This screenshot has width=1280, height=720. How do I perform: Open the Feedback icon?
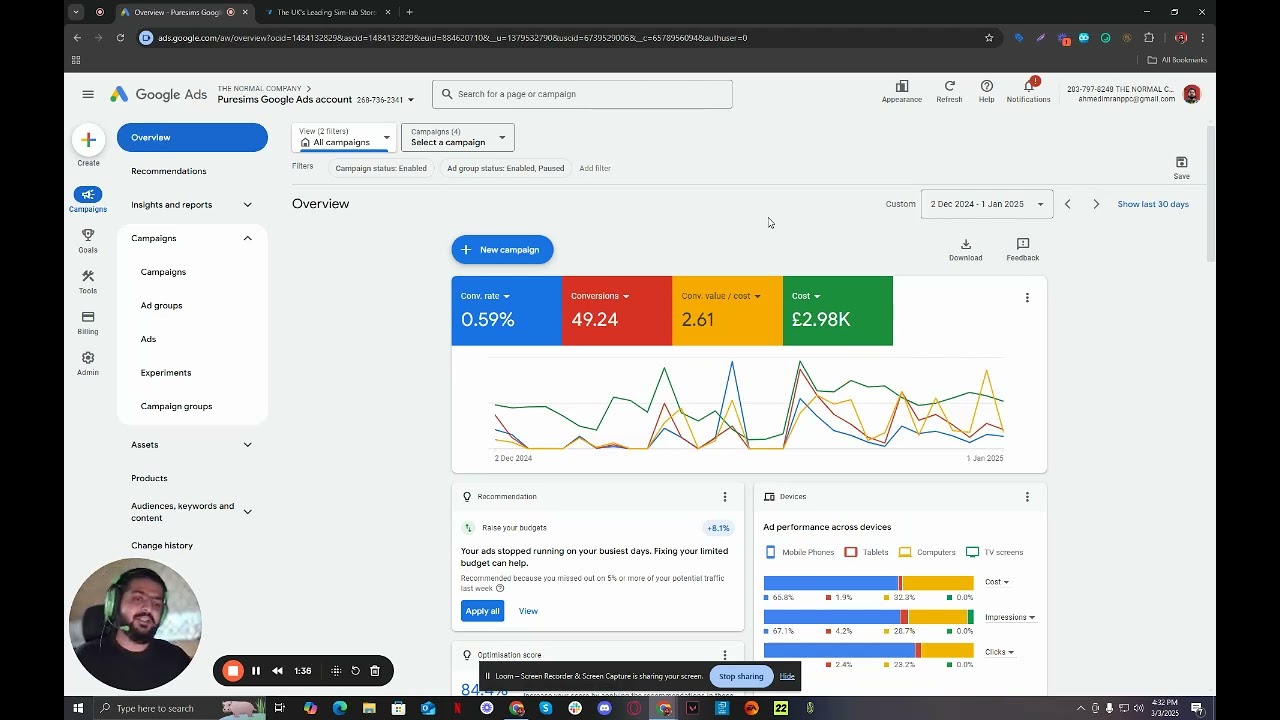1023,249
